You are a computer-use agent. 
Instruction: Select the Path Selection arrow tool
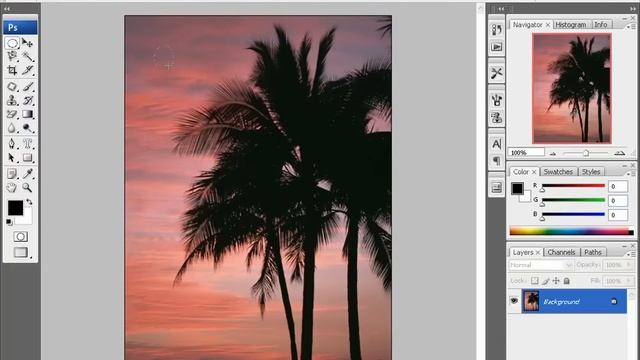point(12,158)
